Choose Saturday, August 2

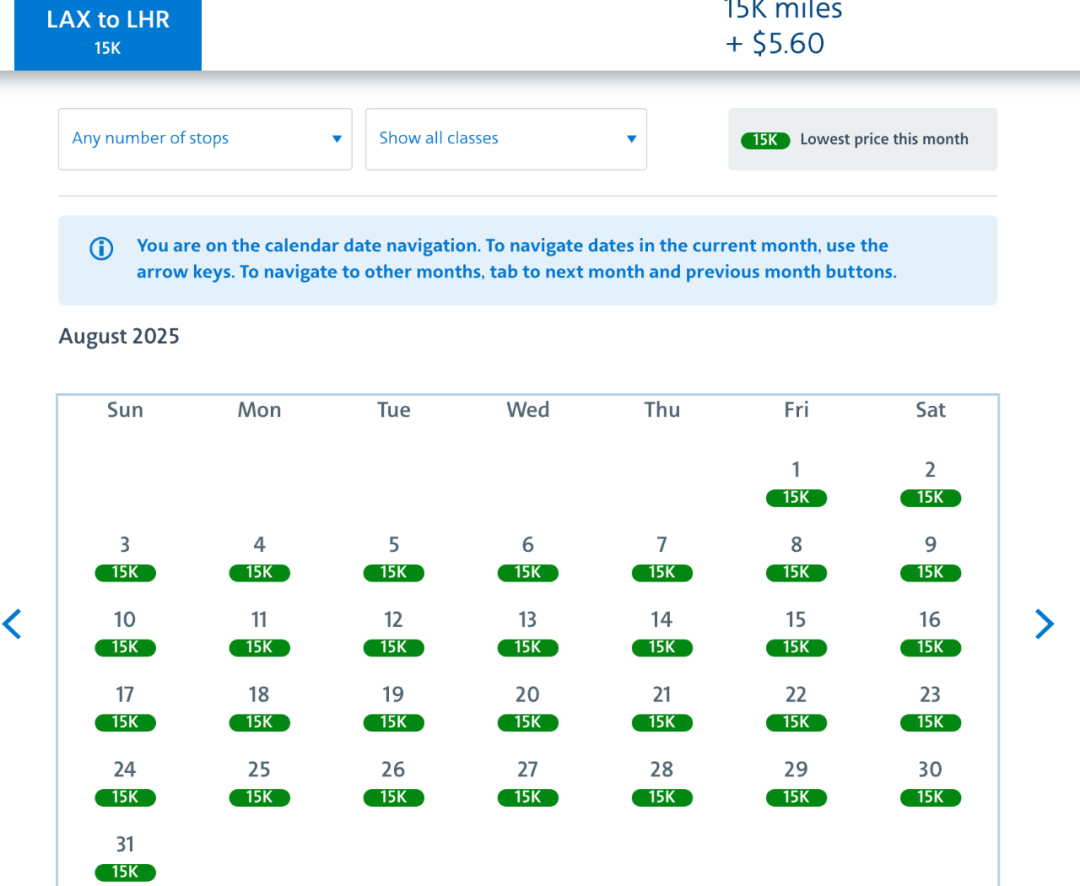pos(930,482)
